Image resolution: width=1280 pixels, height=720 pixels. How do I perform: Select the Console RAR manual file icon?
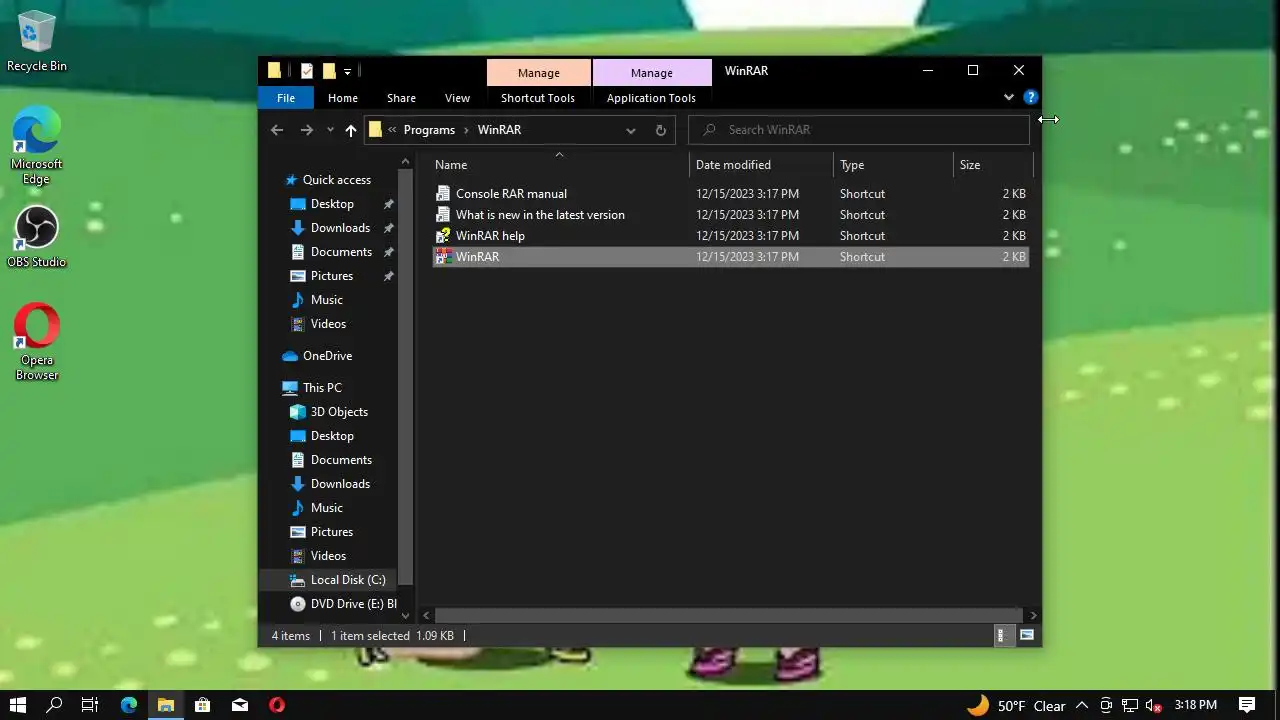pyautogui.click(x=443, y=193)
